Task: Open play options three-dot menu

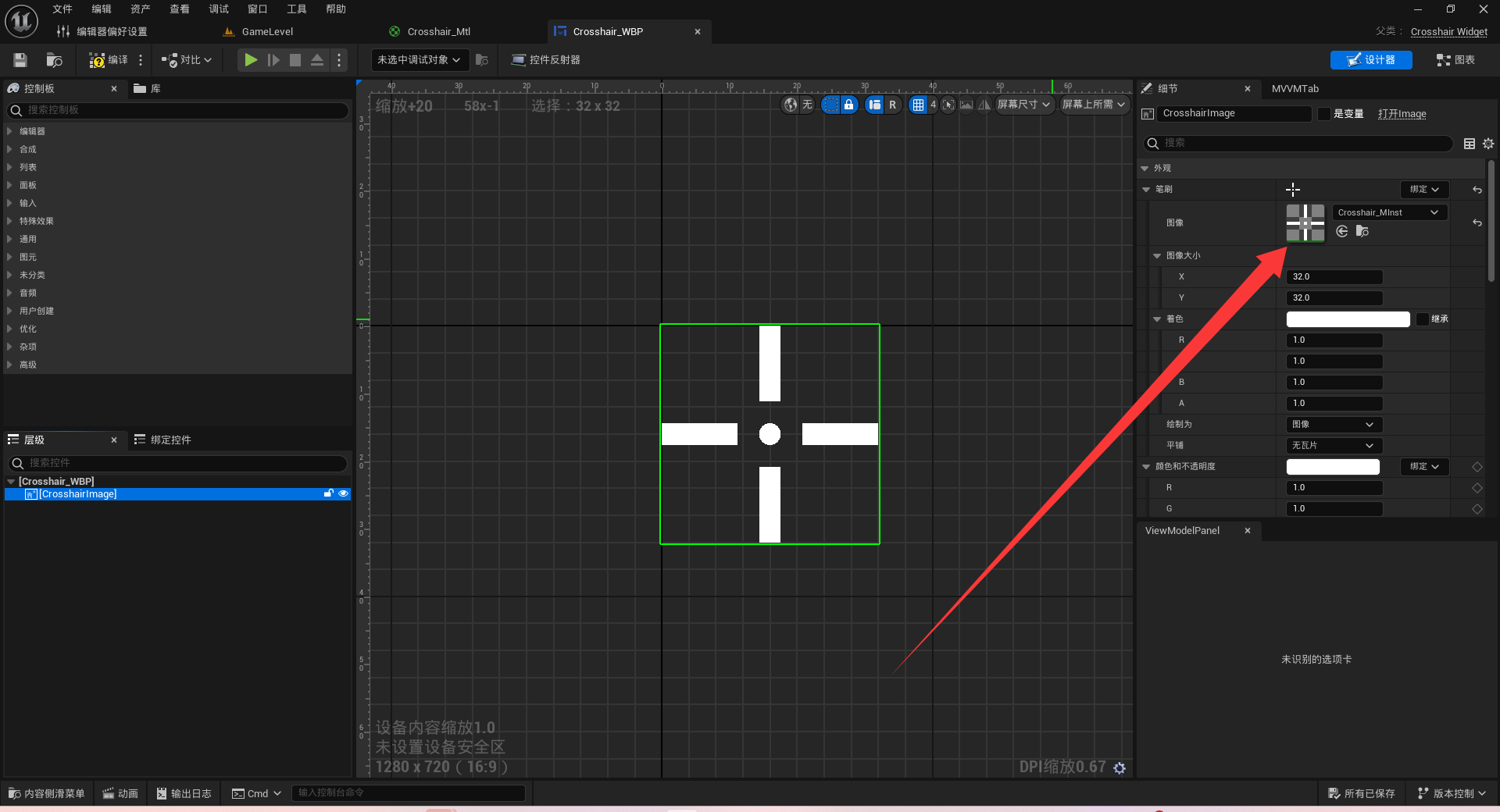Action: [339, 60]
